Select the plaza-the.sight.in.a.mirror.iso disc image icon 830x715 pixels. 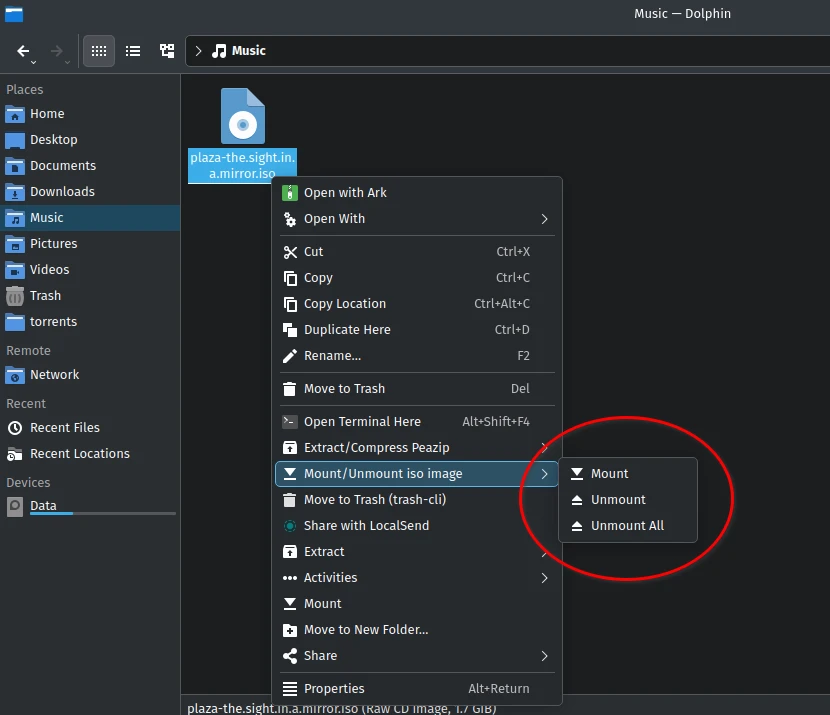point(243,116)
